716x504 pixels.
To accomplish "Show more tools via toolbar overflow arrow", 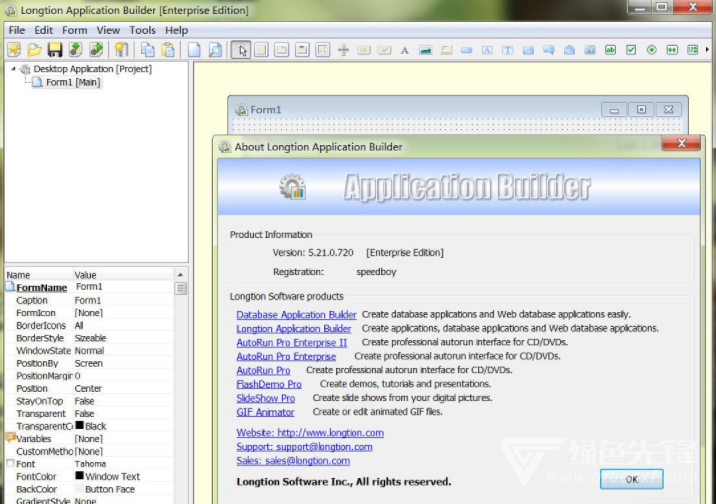I will point(709,49).
